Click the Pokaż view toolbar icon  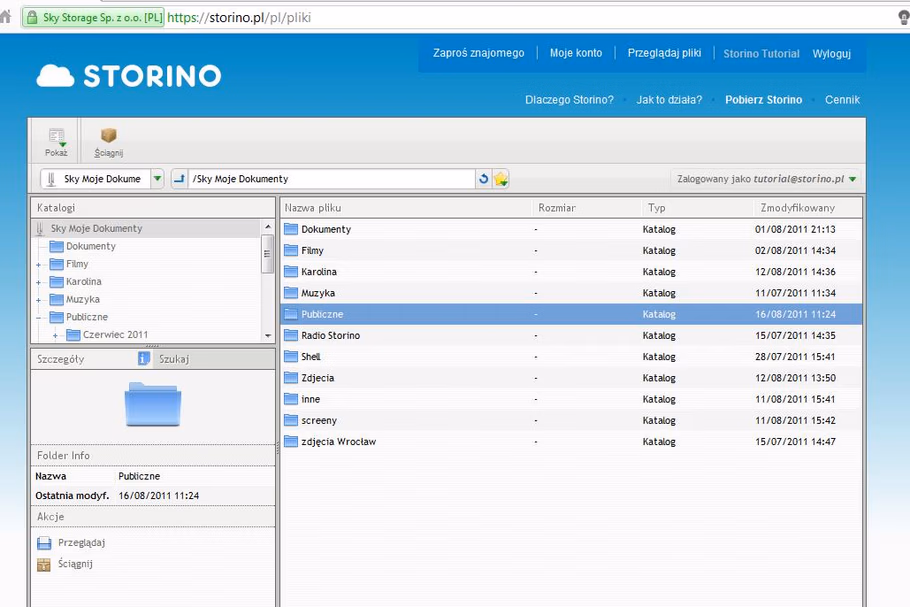coord(56,136)
